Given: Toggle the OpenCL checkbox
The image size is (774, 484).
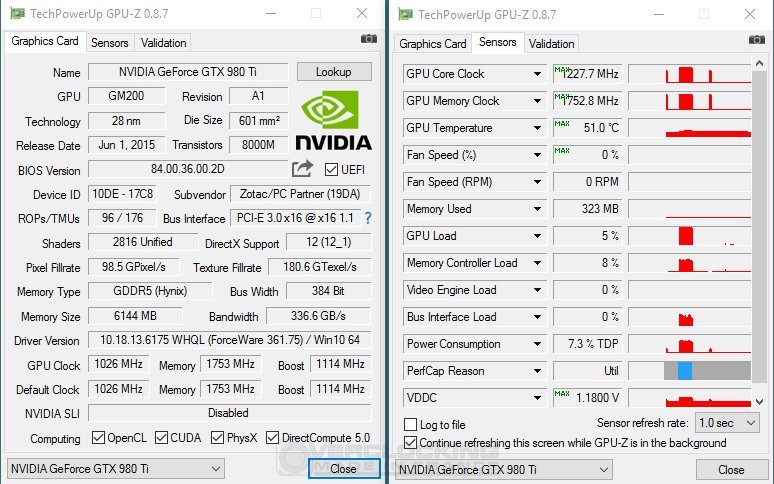Looking at the screenshot, I should [98, 438].
